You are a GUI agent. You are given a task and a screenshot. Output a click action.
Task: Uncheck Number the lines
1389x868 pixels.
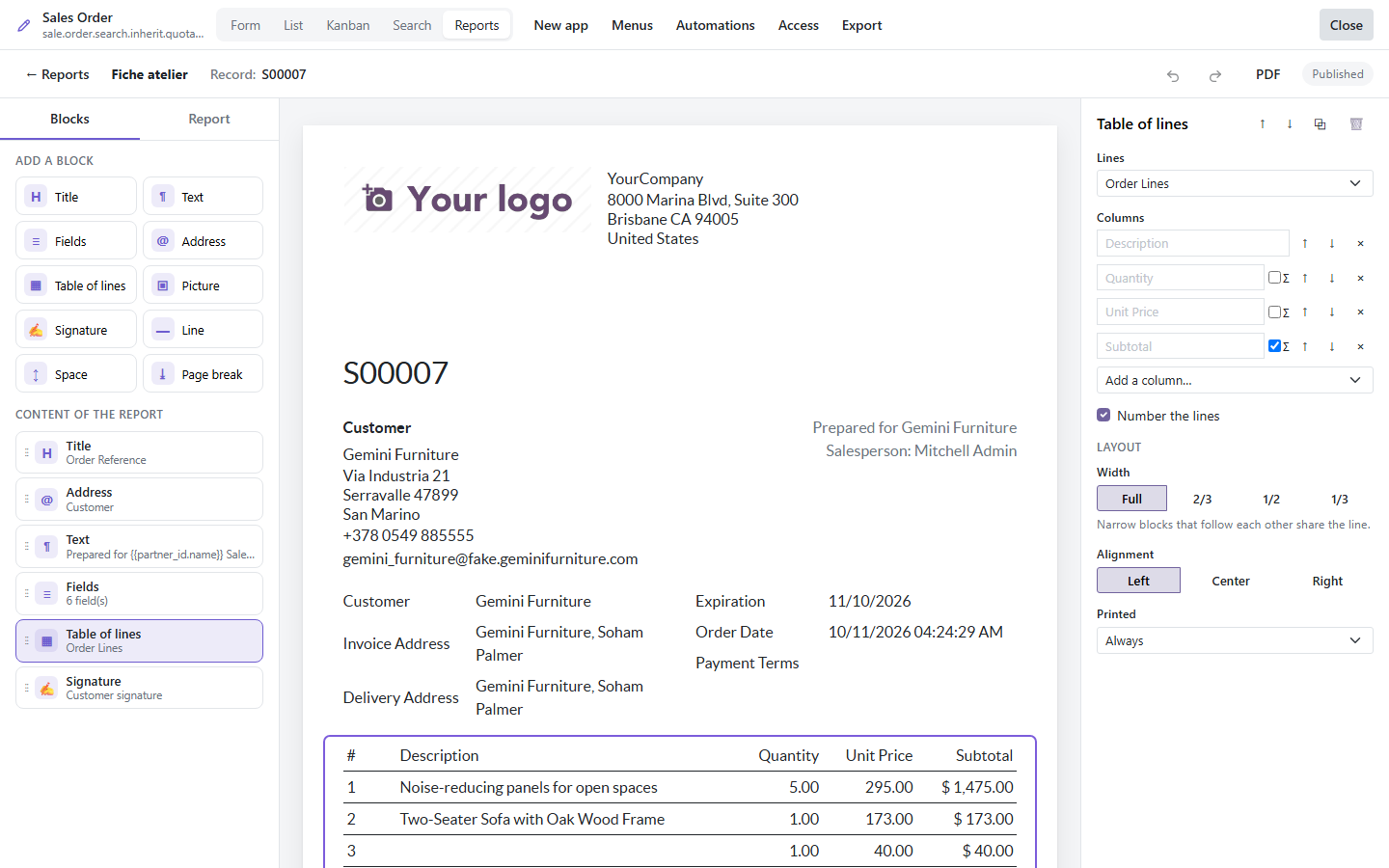(1103, 416)
